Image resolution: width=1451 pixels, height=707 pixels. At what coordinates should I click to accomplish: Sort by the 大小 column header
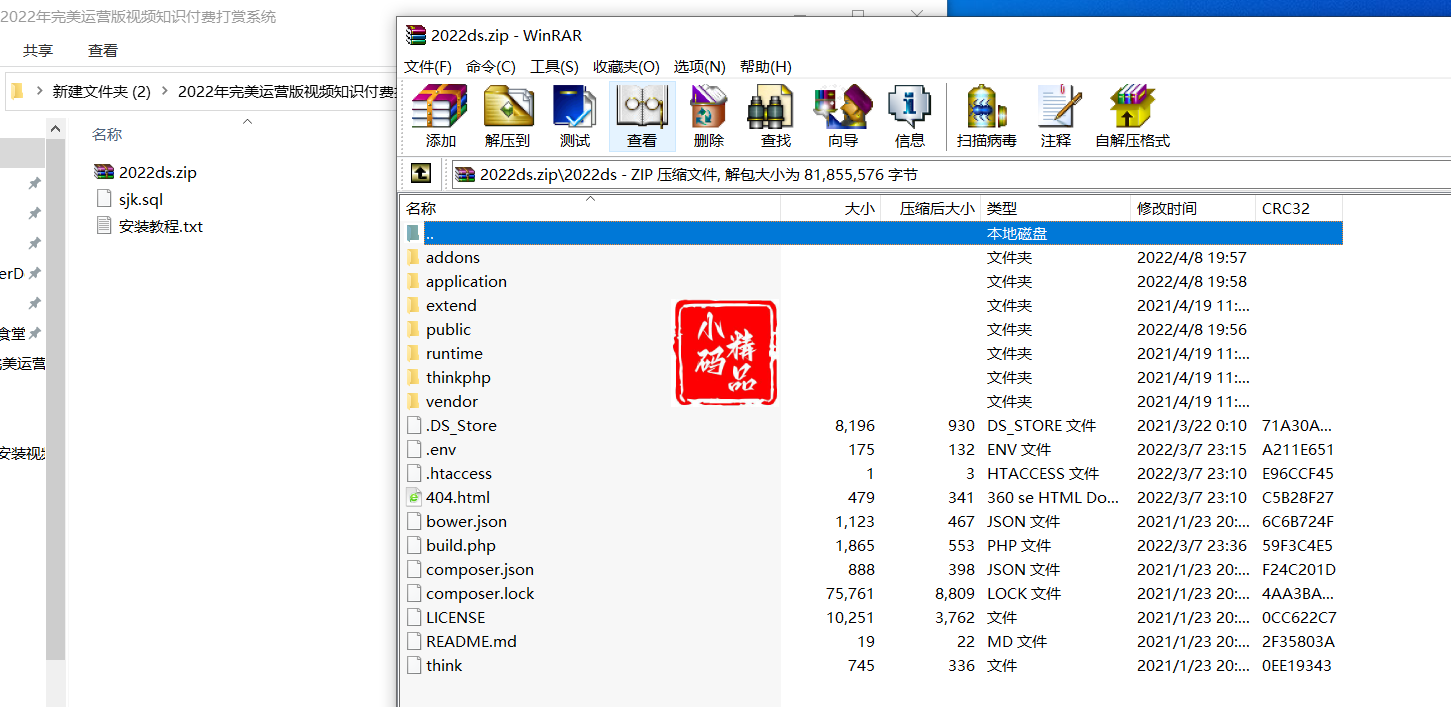point(830,208)
